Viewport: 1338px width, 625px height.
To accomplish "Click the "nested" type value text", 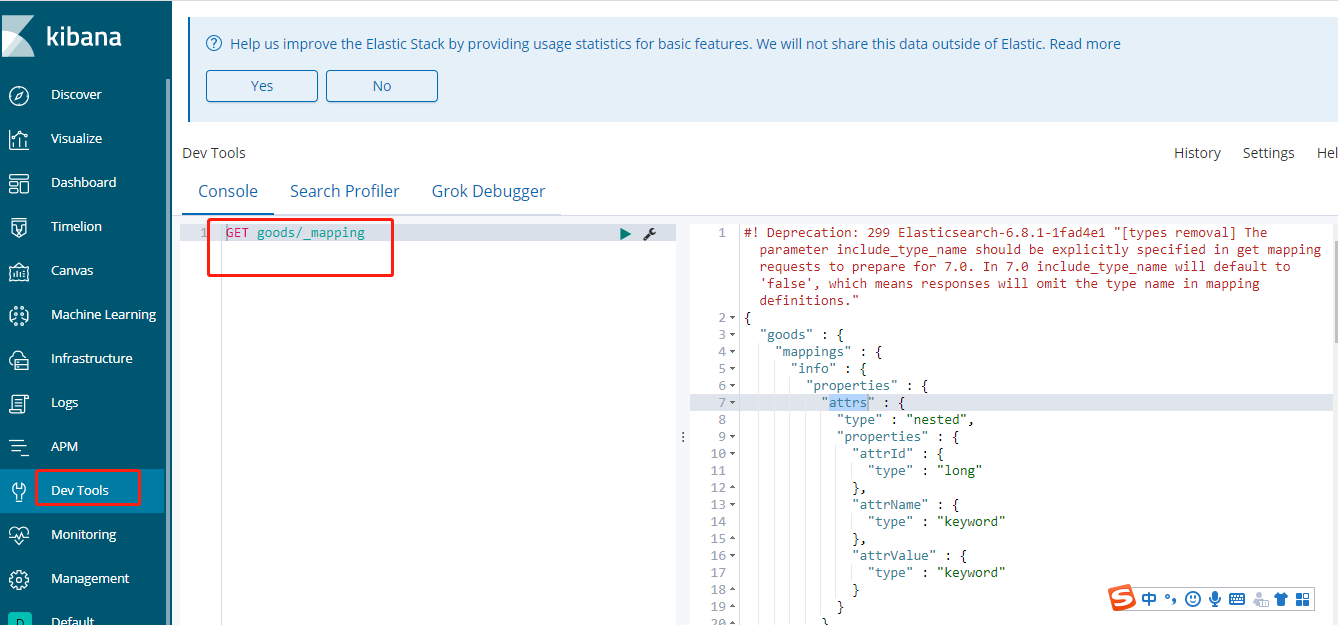I will pyautogui.click(x=937, y=420).
